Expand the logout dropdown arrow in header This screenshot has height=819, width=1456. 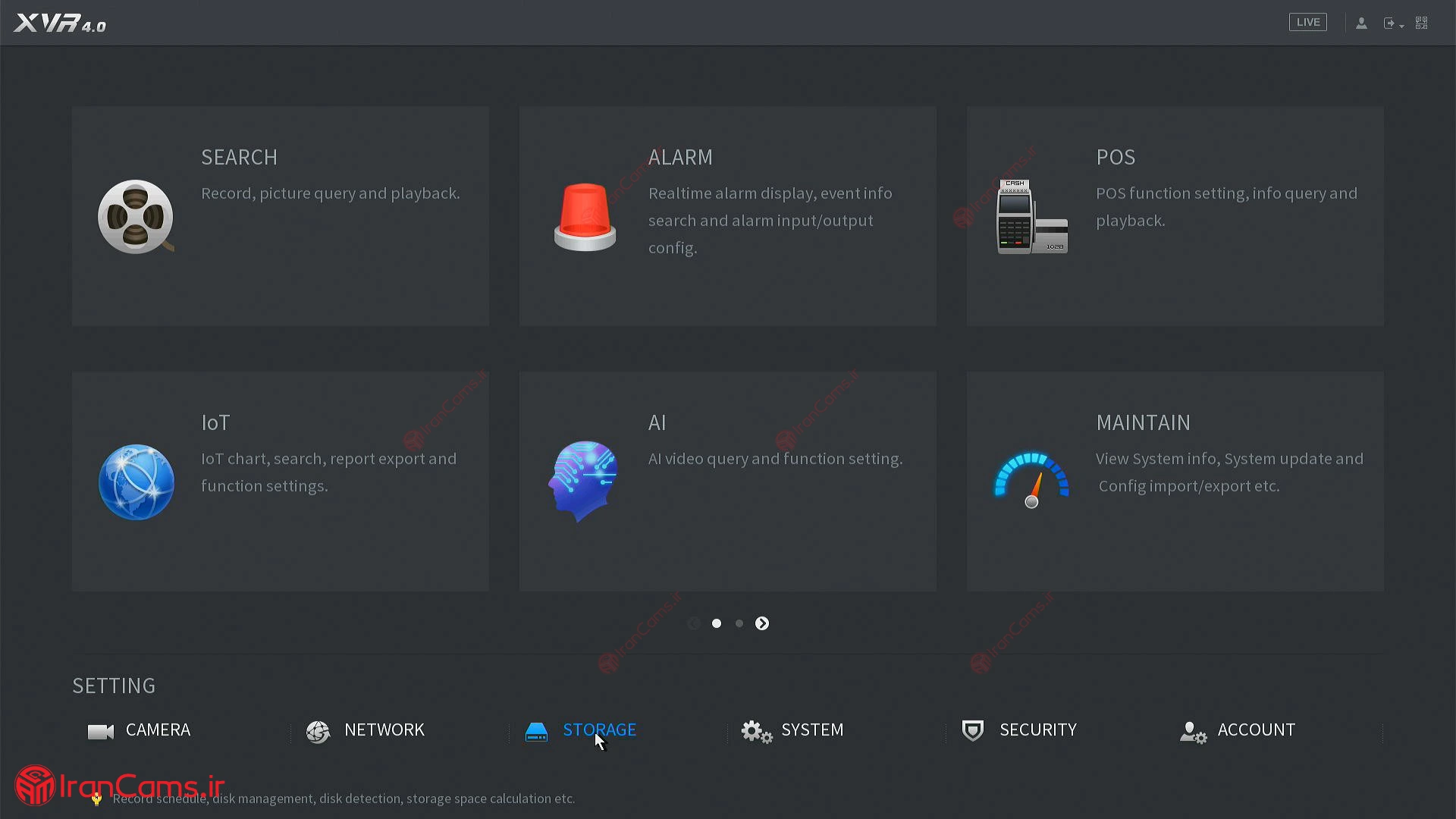coord(1401,26)
